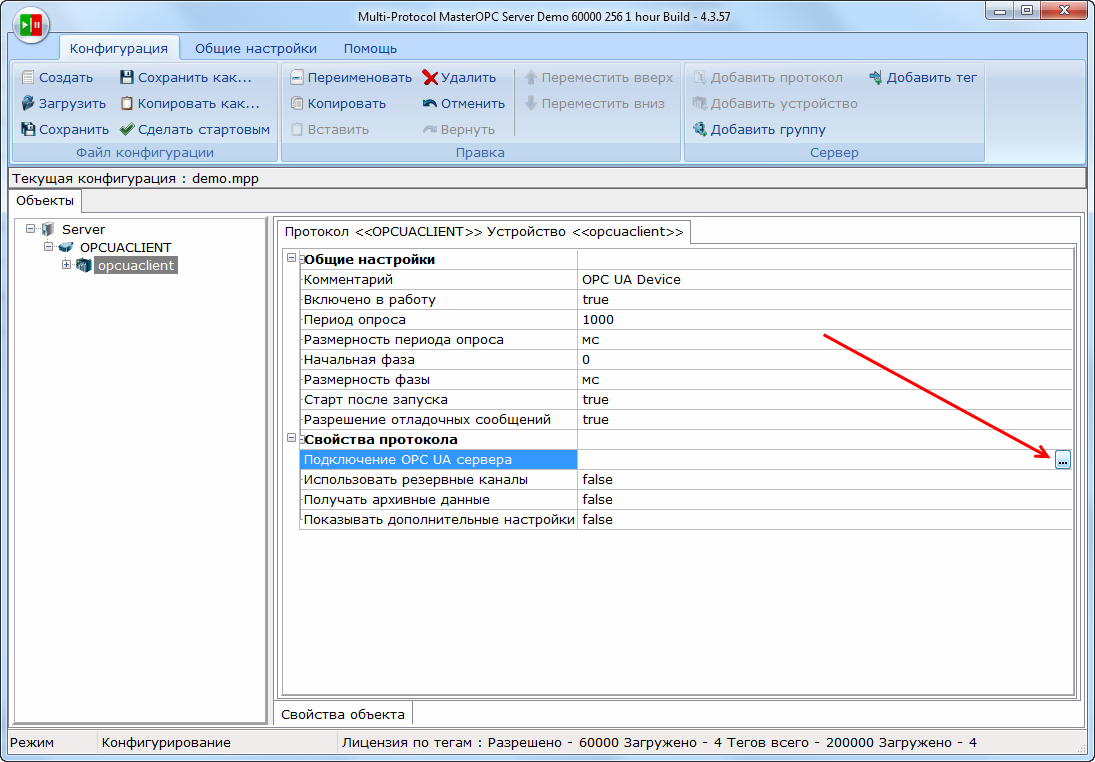
Task: Click the Создать (Create) toolbar icon
Action: 28,77
